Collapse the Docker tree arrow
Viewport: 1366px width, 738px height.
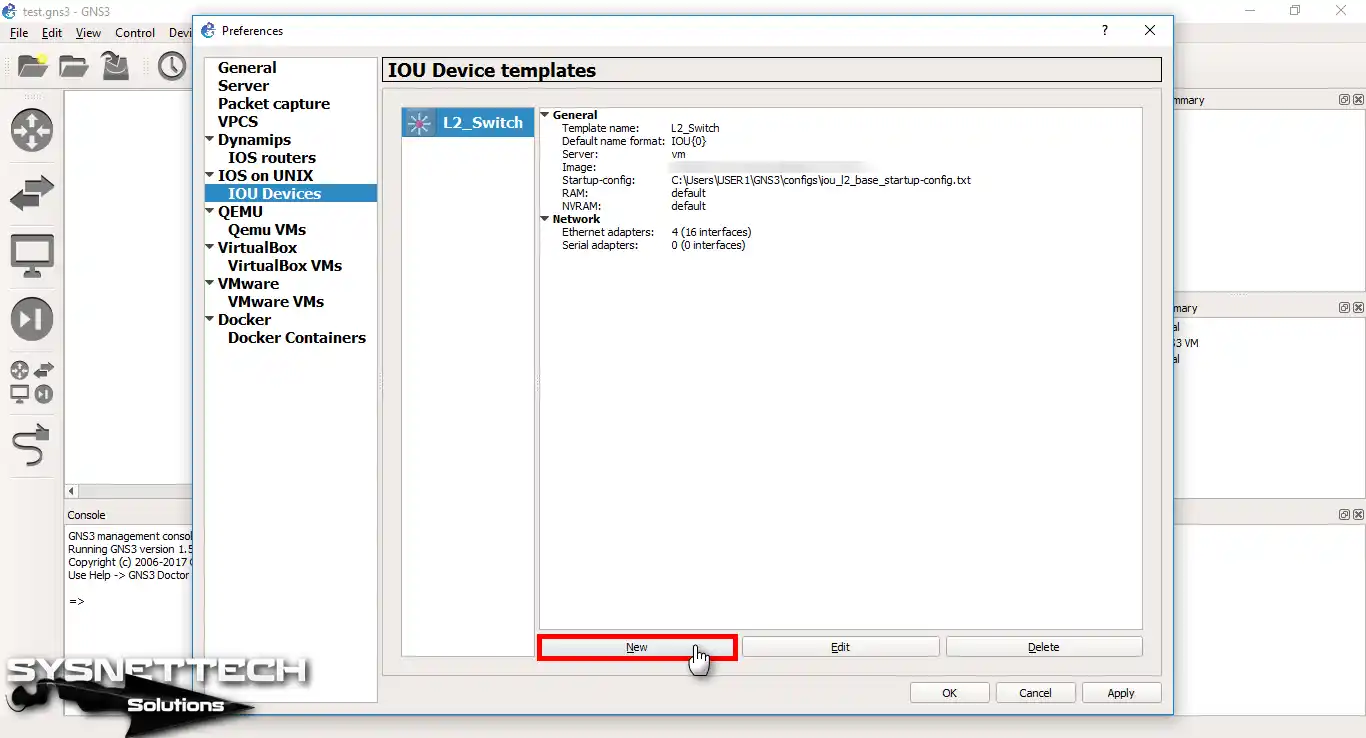tap(210, 320)
